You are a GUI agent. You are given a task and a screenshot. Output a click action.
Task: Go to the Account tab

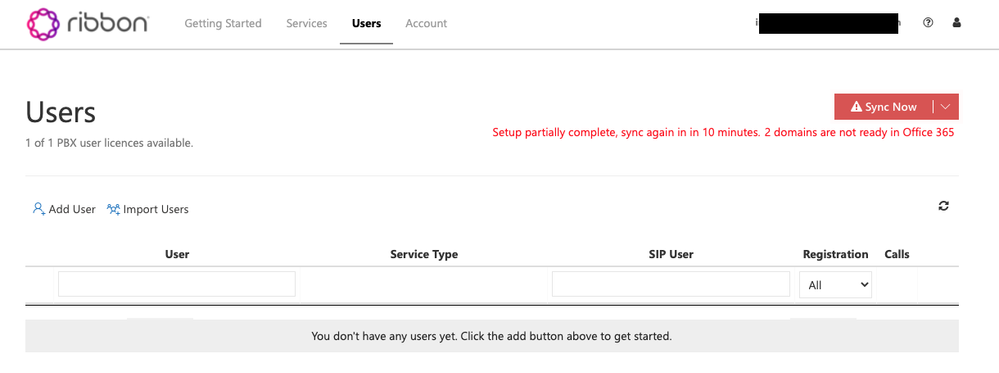pos(426,24)
